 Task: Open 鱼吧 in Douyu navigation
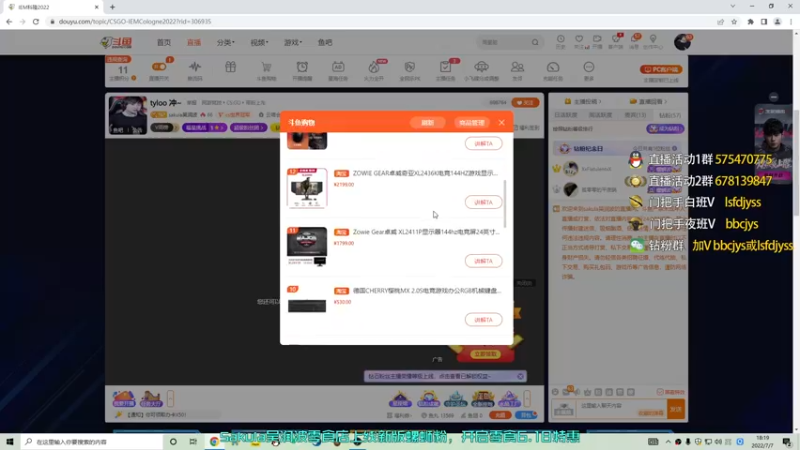(325, 42)
